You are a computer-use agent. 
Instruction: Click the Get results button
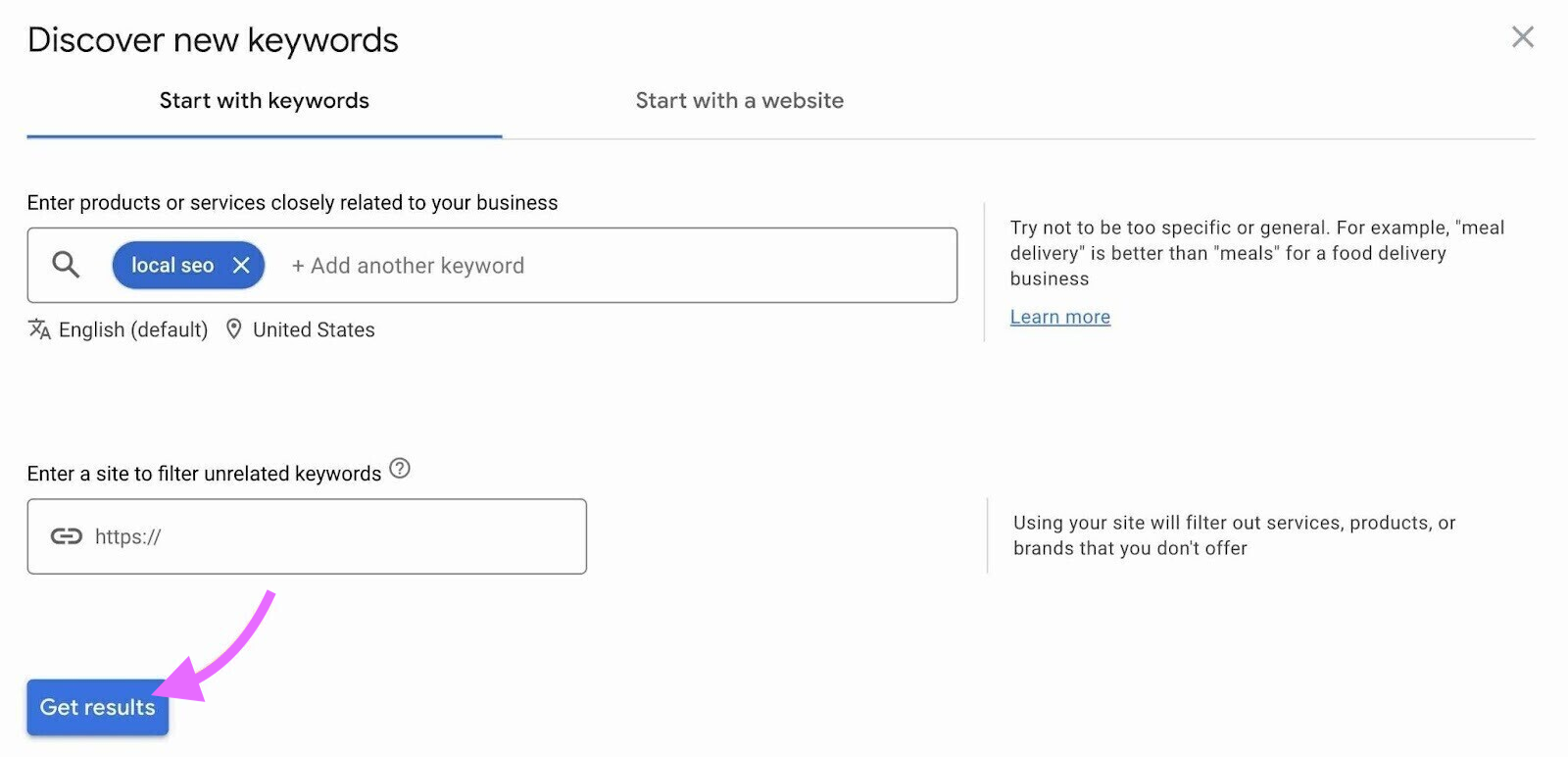click(96, 707)
